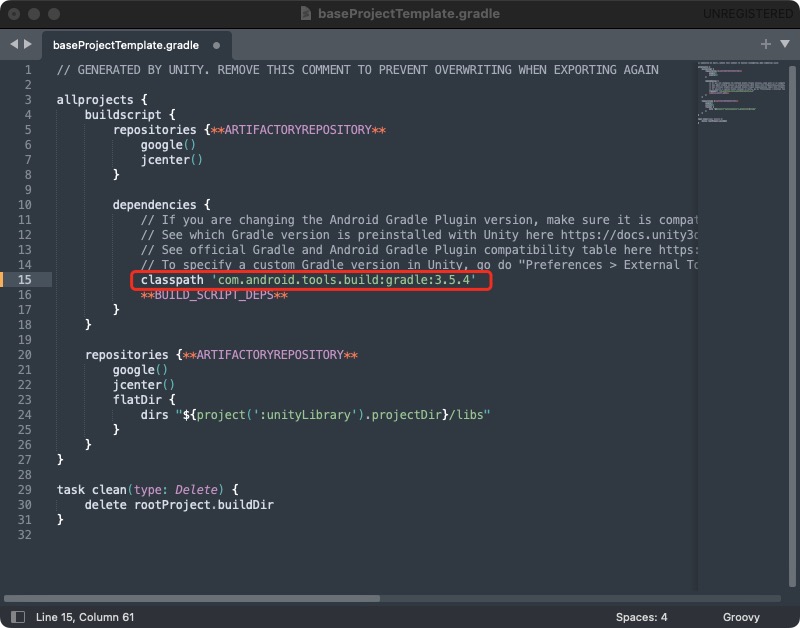
Task: Open tab list dropdown triangle
Action: [785, 44]
